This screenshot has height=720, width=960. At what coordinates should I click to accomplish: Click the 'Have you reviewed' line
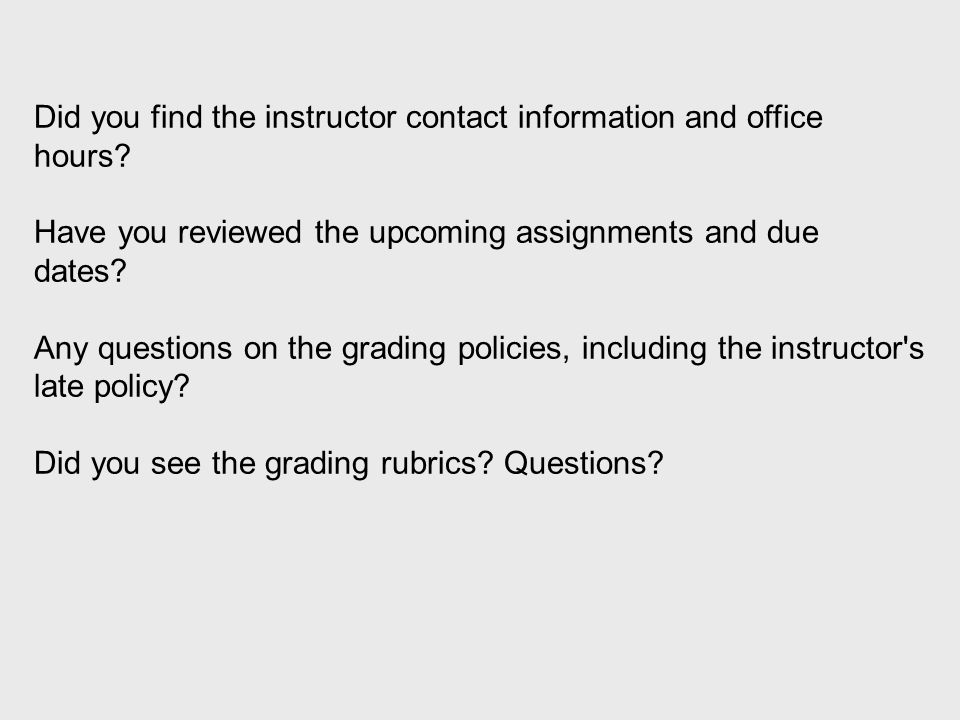[426, 233]
